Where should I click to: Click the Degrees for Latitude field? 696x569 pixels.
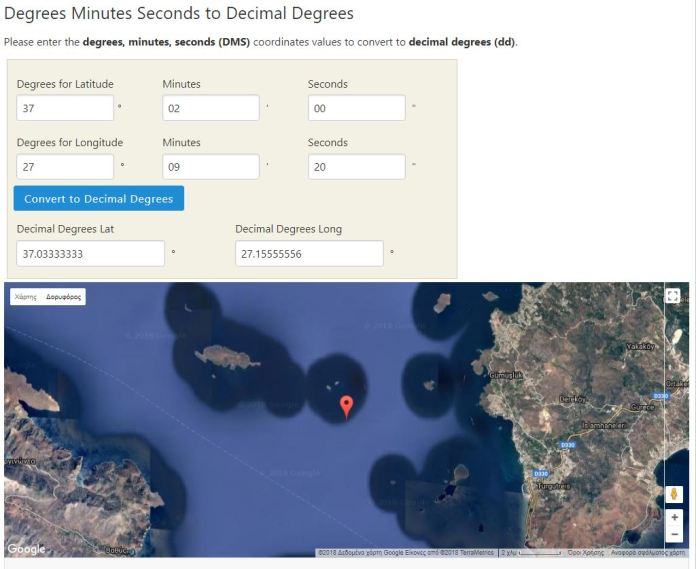click(x=65, y=108)
